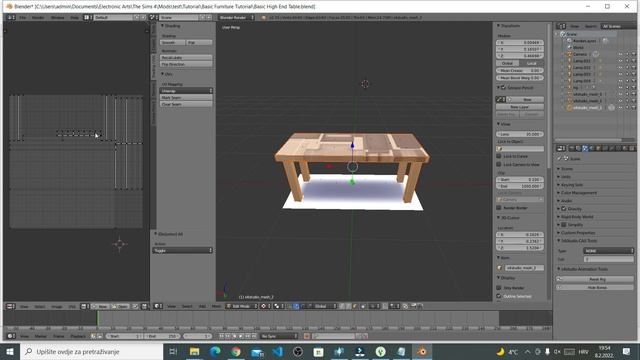Screen dimensions: 640x360
Task: Click the New image button in UV editor
Action: pyautogui.click(x=101, y=306)
